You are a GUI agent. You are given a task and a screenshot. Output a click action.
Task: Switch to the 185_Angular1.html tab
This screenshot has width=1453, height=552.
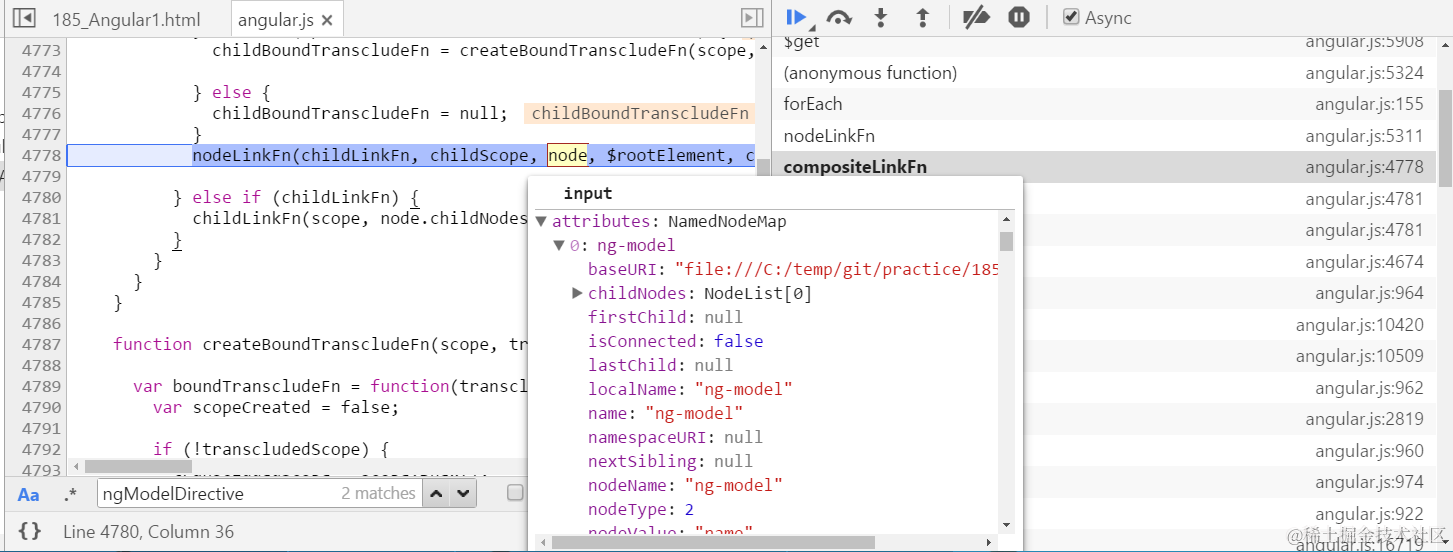(126, 19)
